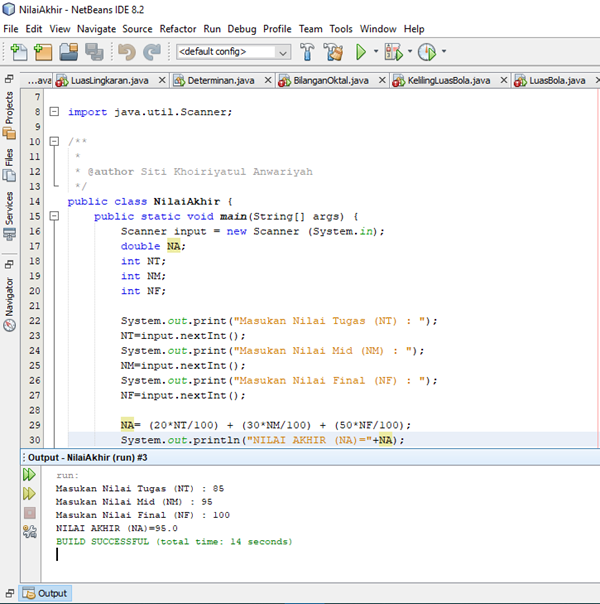This screenshot has height=604, width=600.
Task: Open the Refactor menu
Action: (x=178, y=29)
